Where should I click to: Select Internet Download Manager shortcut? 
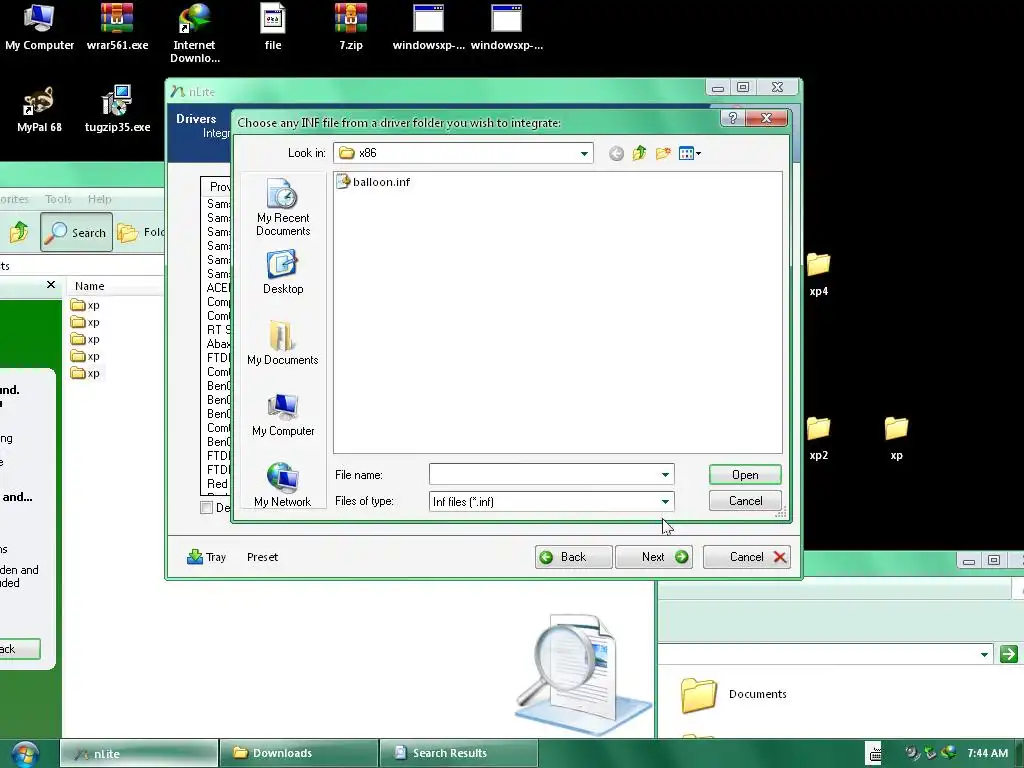pyautogui.click(x=195, y=33)
